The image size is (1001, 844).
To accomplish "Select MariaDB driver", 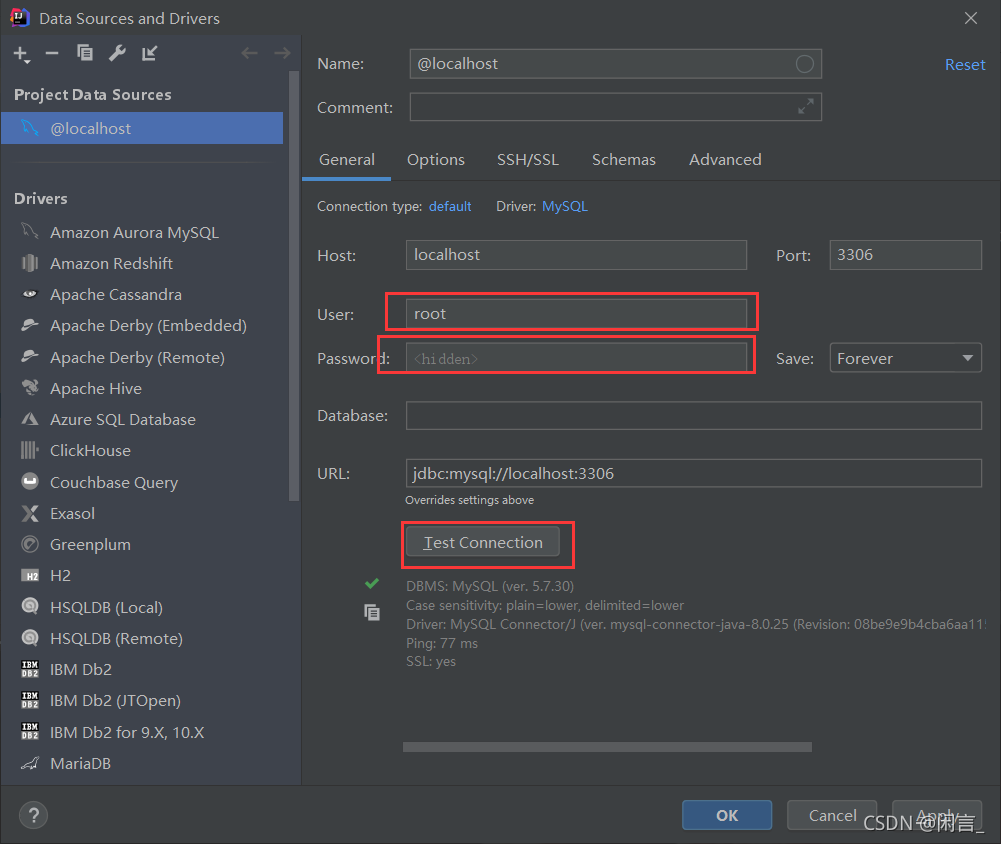I will click(80, 764).
